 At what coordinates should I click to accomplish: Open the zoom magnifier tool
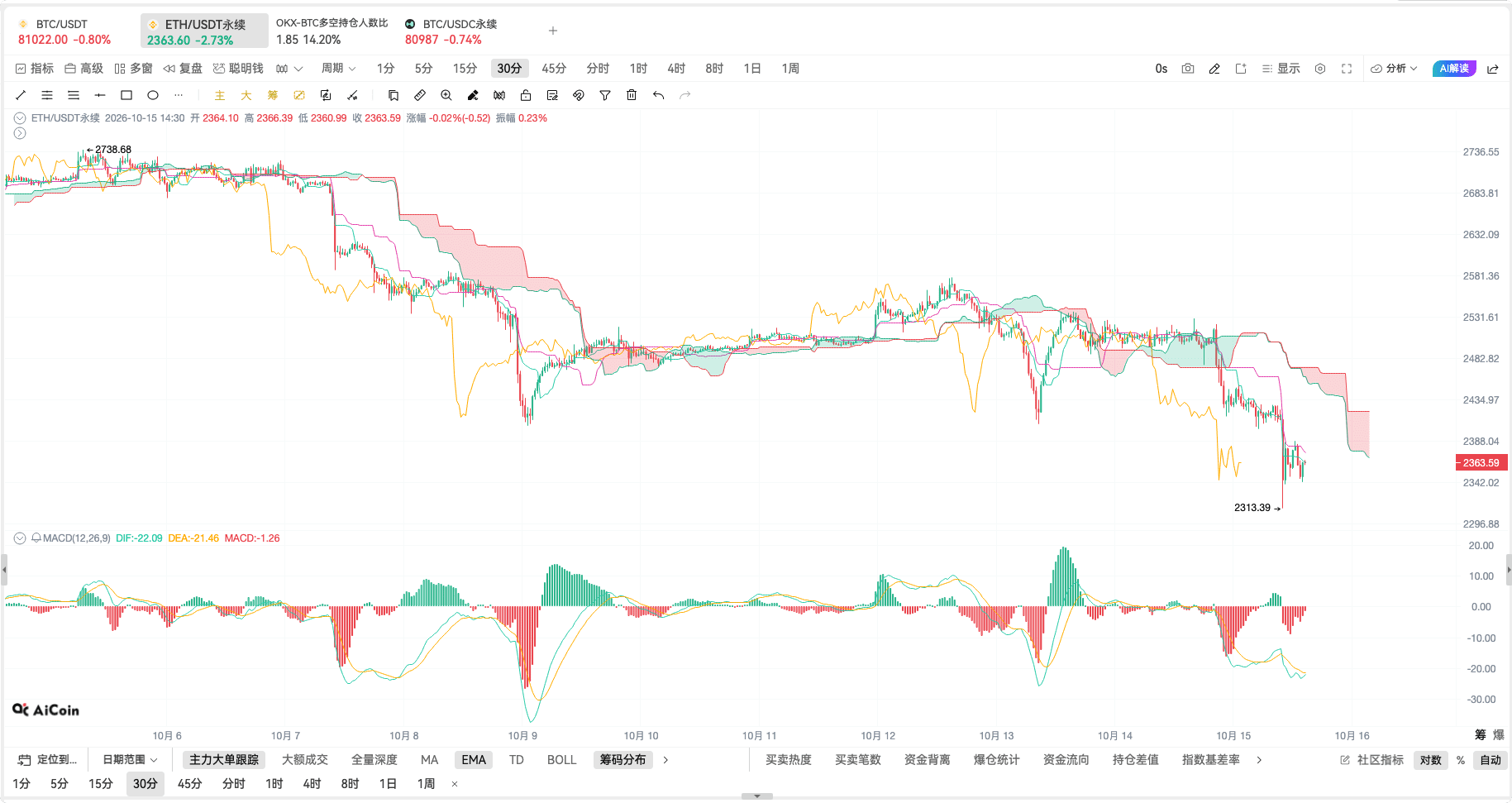pos(446,95)
